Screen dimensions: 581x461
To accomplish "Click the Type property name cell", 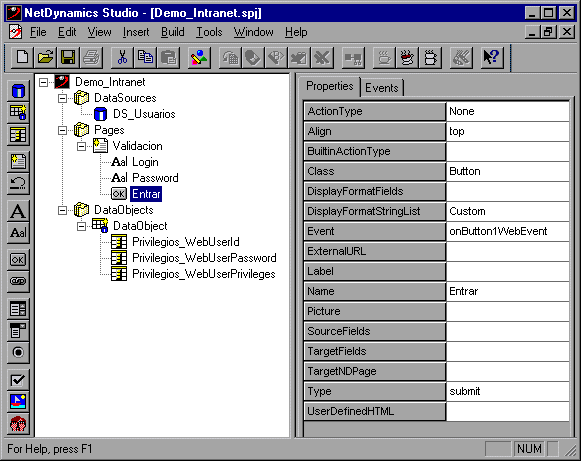I will click(x=375, y=391).
